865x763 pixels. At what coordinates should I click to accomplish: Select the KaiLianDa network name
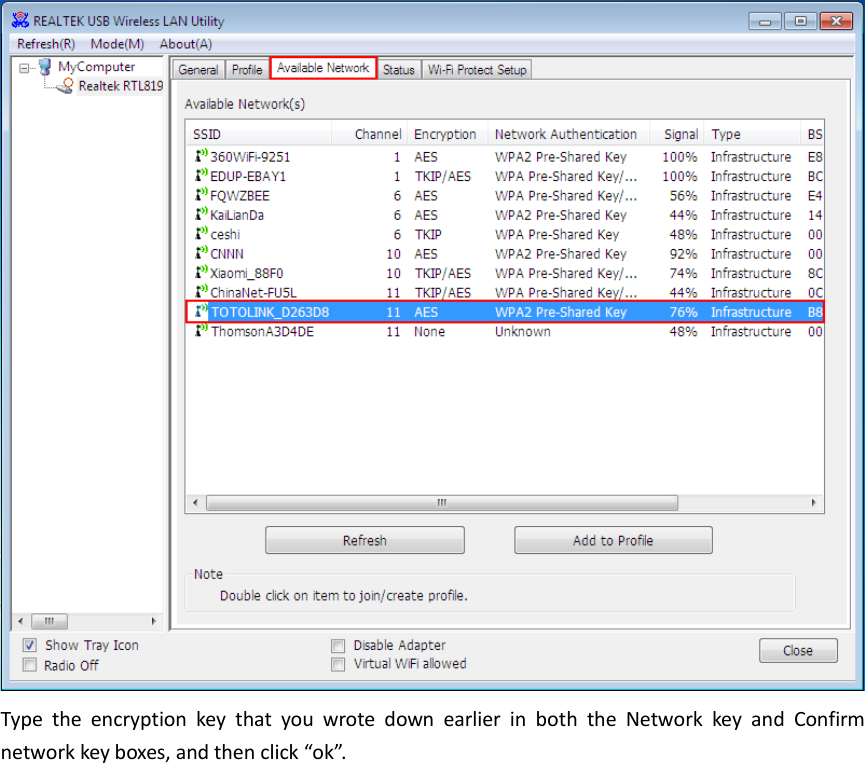[237, 215]
